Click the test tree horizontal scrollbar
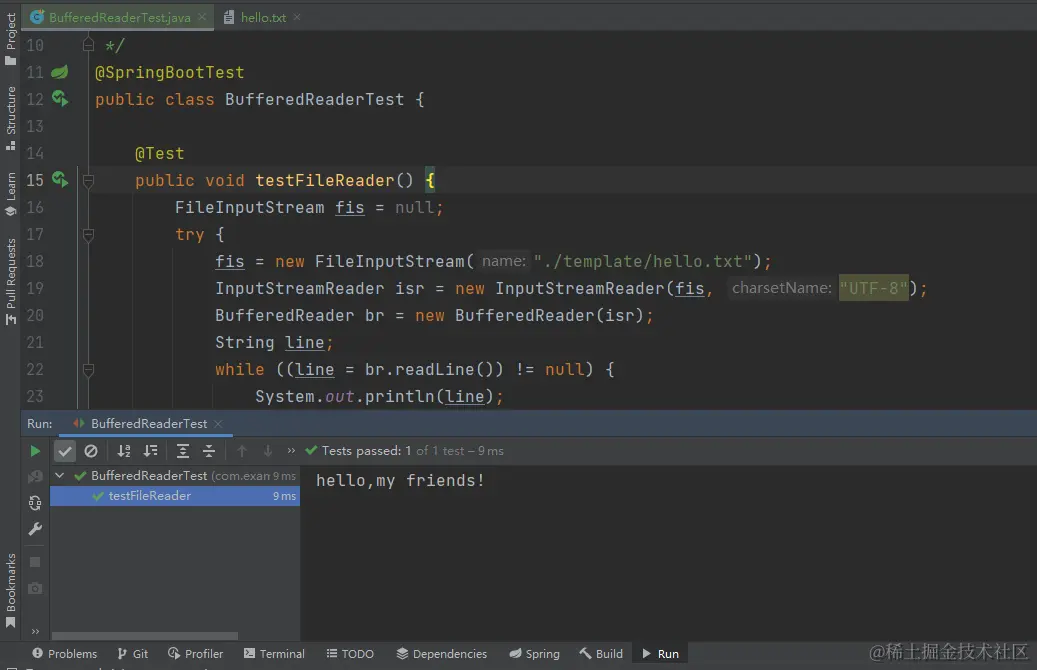This screenshot has height=670, width=1037. (145, 636)
